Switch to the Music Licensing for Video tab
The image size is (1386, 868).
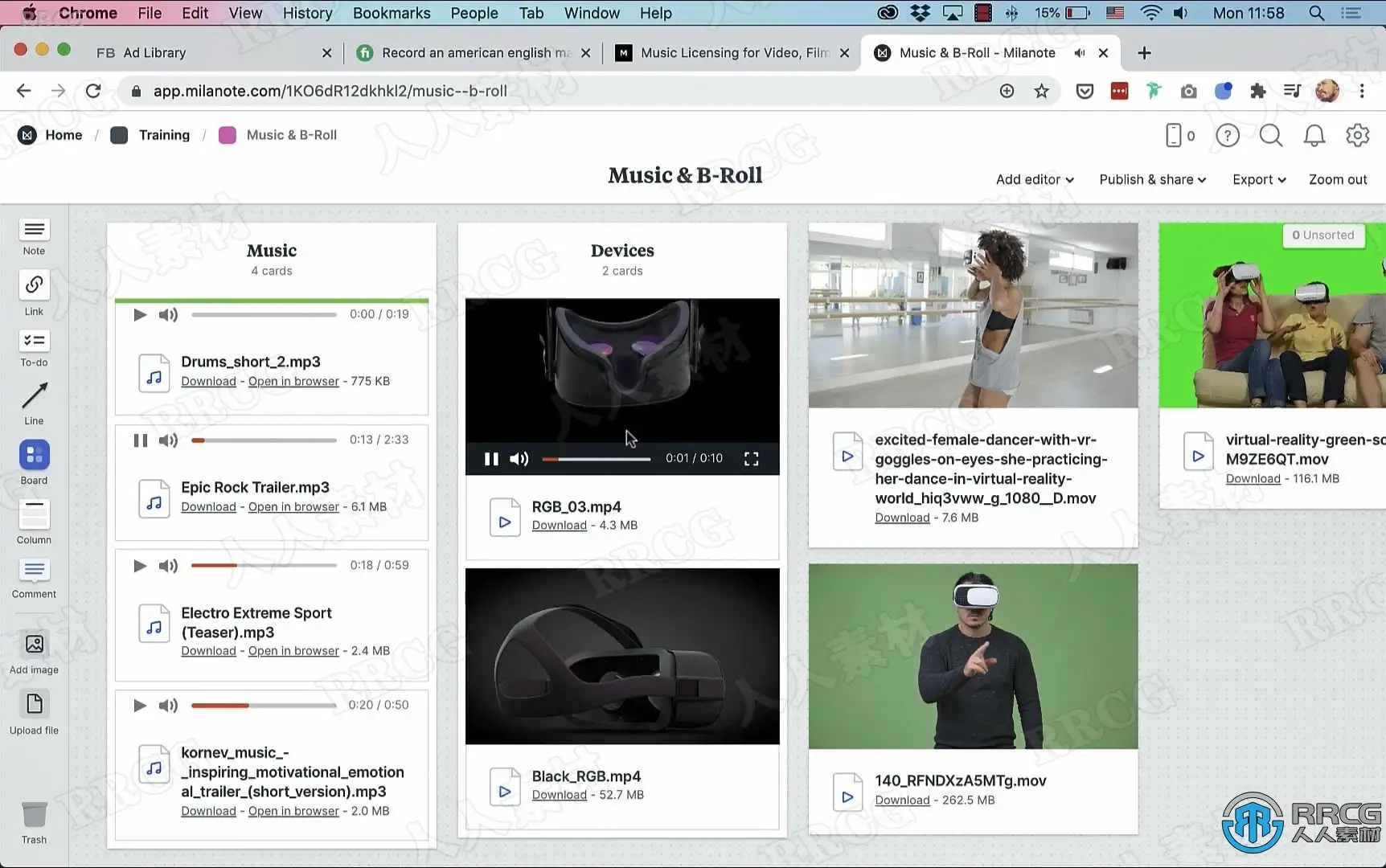pos(732,52)
